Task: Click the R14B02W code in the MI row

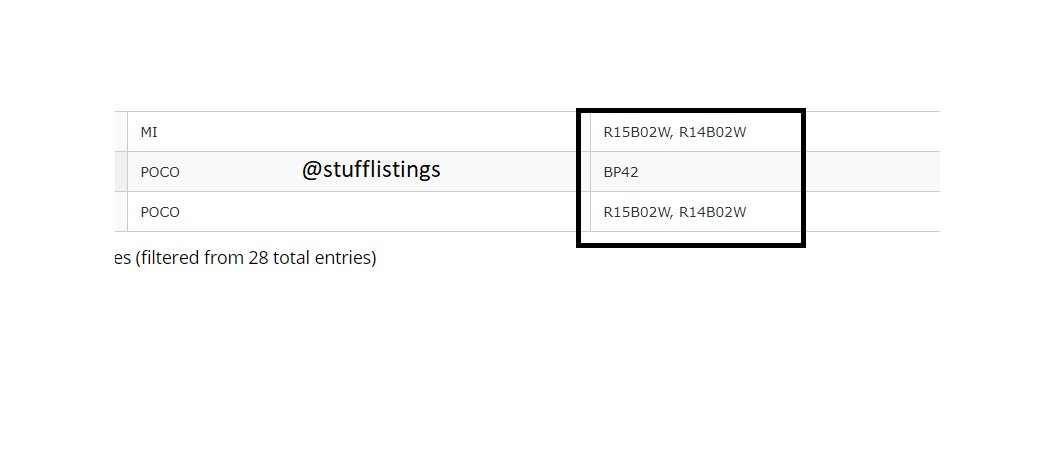Action: coord(712,132)
